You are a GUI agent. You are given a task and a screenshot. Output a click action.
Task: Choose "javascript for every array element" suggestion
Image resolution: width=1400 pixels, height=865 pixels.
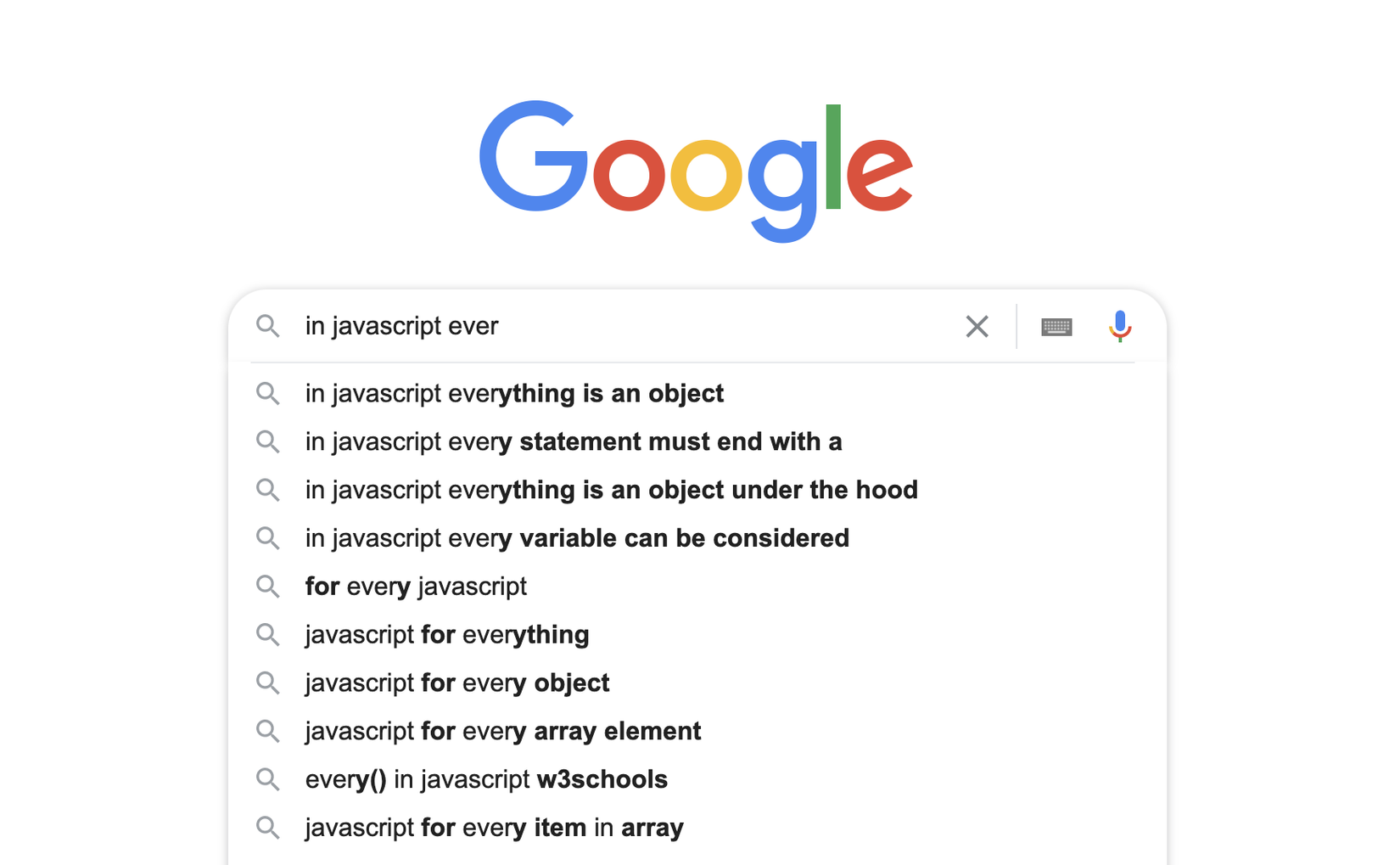[503, 732]
